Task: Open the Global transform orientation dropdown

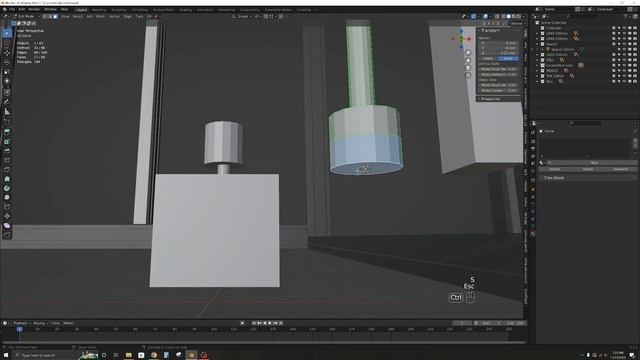Action: [242, 16]
